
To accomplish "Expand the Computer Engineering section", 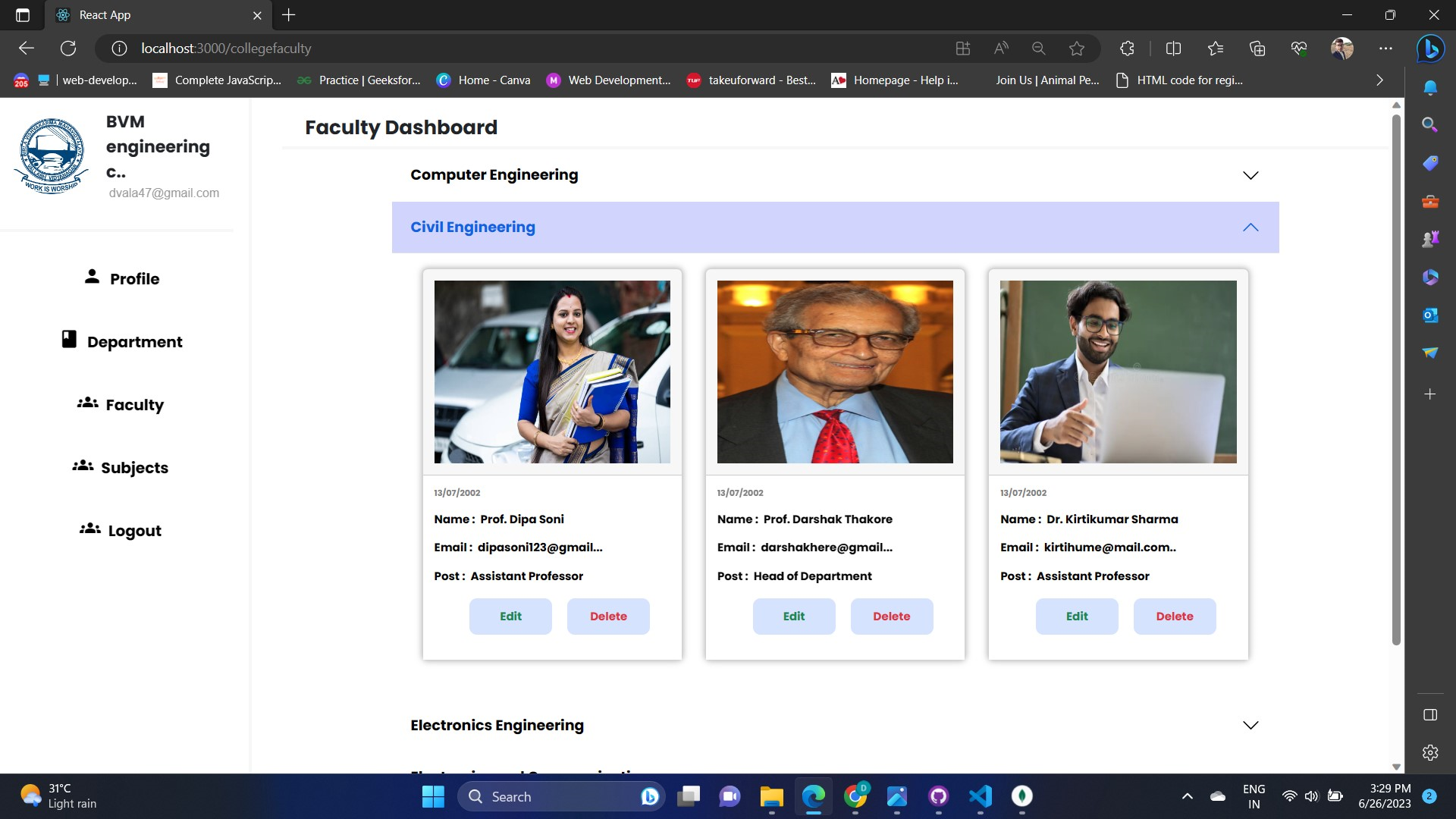I will (x=1250, y=175).
